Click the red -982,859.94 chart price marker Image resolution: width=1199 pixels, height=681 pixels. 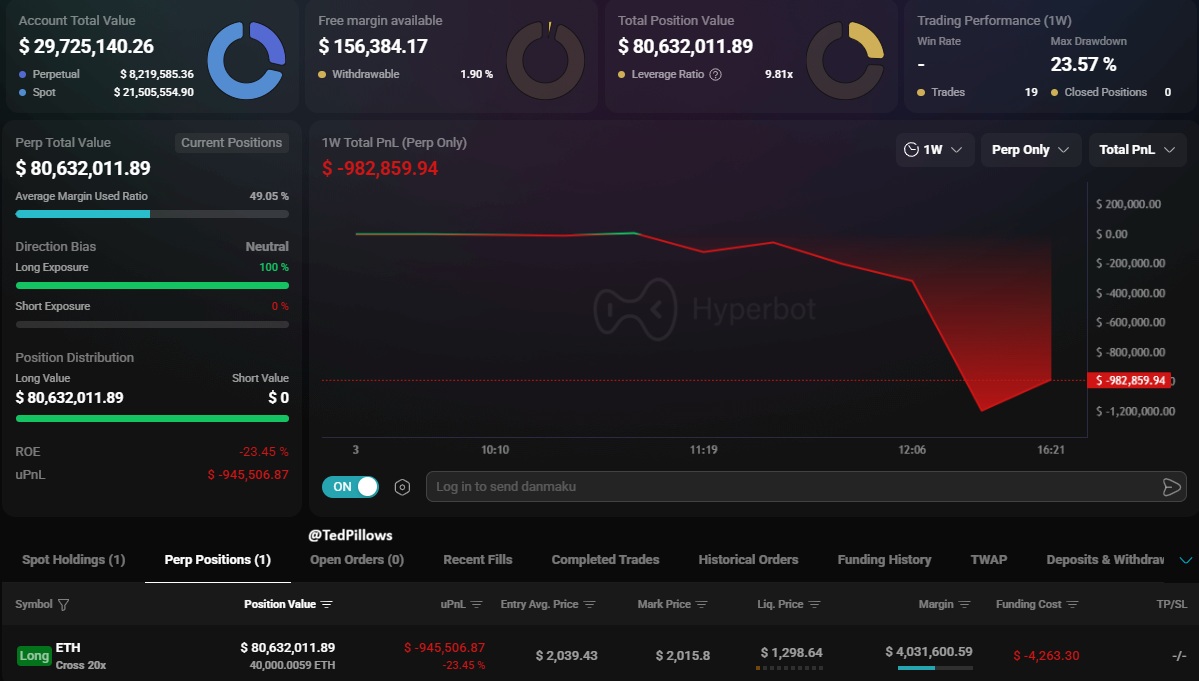pos(1129,381)
